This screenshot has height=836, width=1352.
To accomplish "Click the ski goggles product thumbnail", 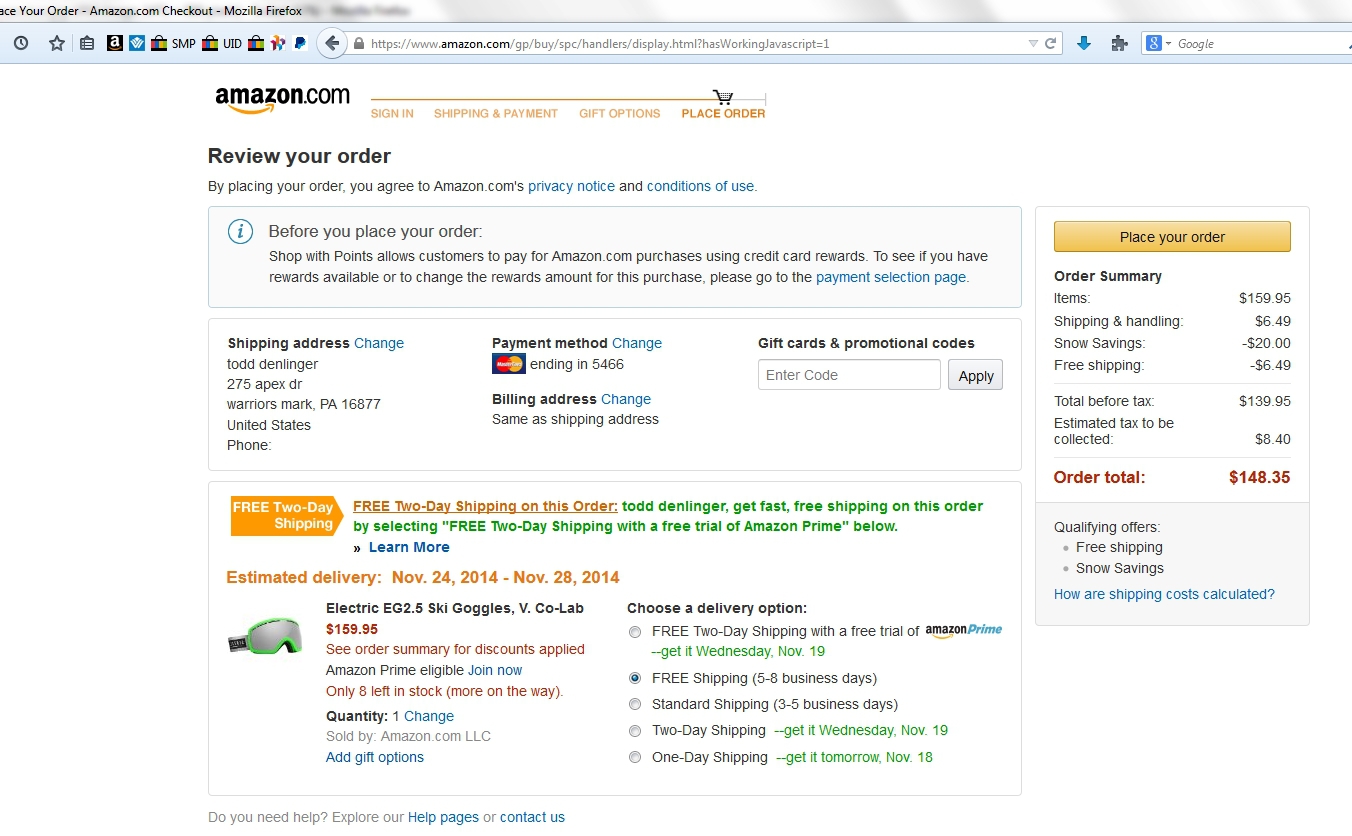I will pos(265,637).
